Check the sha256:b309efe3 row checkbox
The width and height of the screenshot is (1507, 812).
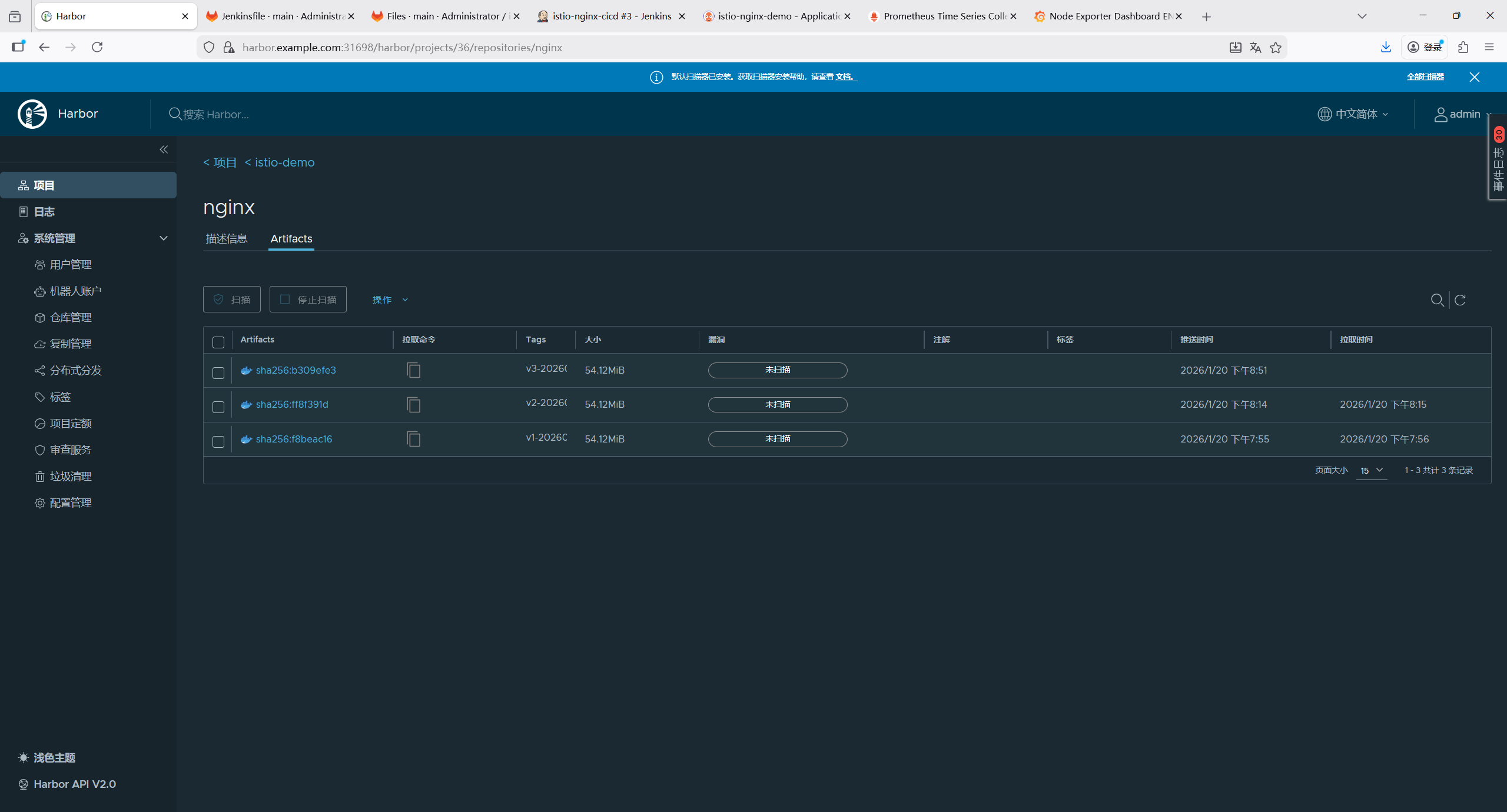pos(218,372)
